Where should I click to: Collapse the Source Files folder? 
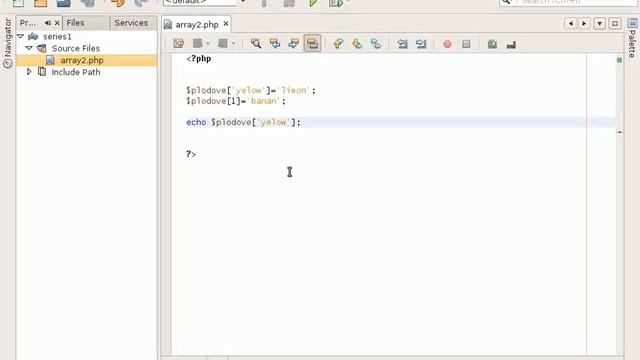coord(29,48)
